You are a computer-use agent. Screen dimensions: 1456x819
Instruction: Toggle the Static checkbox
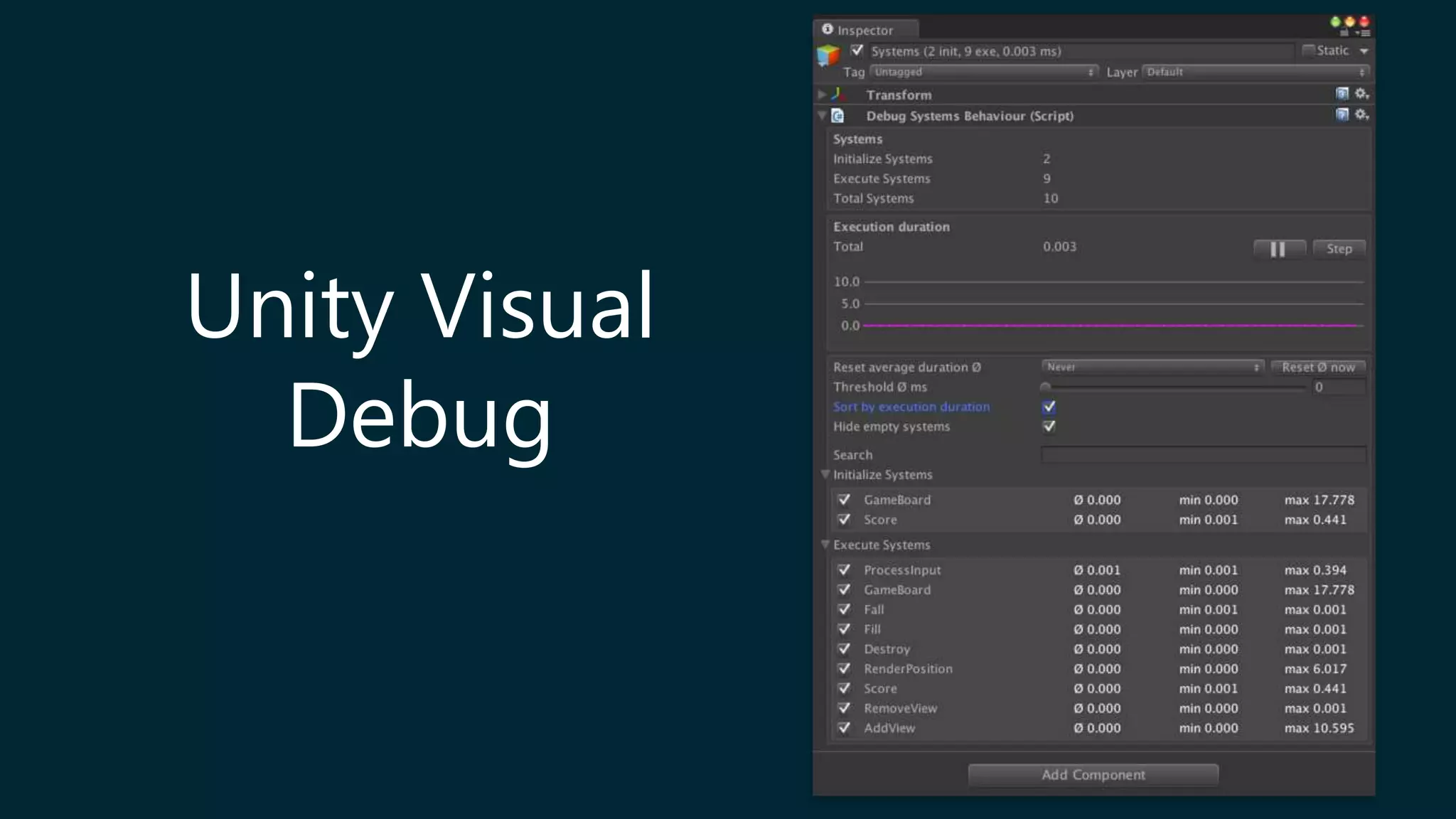[1308, 50]
